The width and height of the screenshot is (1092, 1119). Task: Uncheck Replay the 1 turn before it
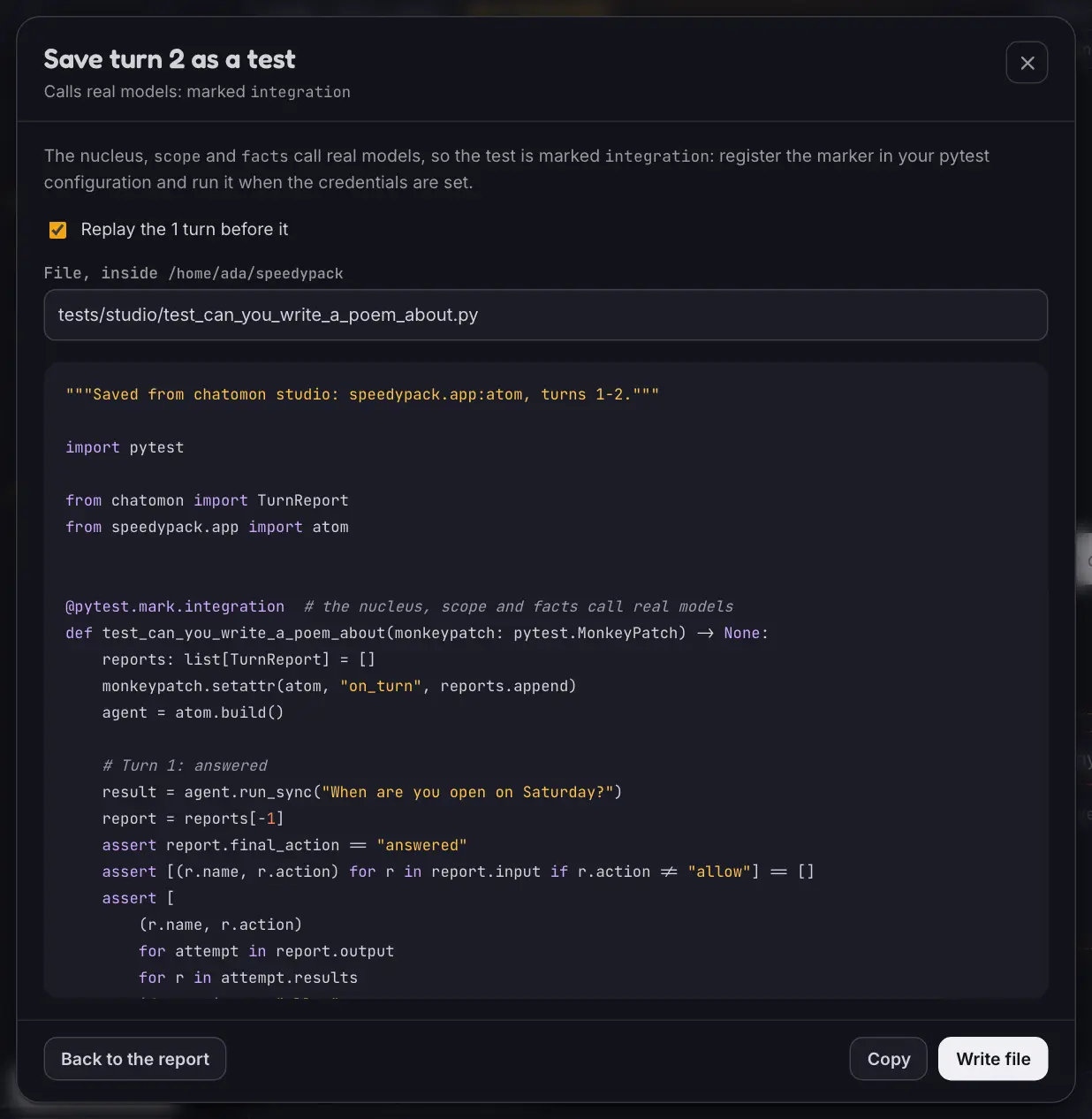click(x=57, y=230)
